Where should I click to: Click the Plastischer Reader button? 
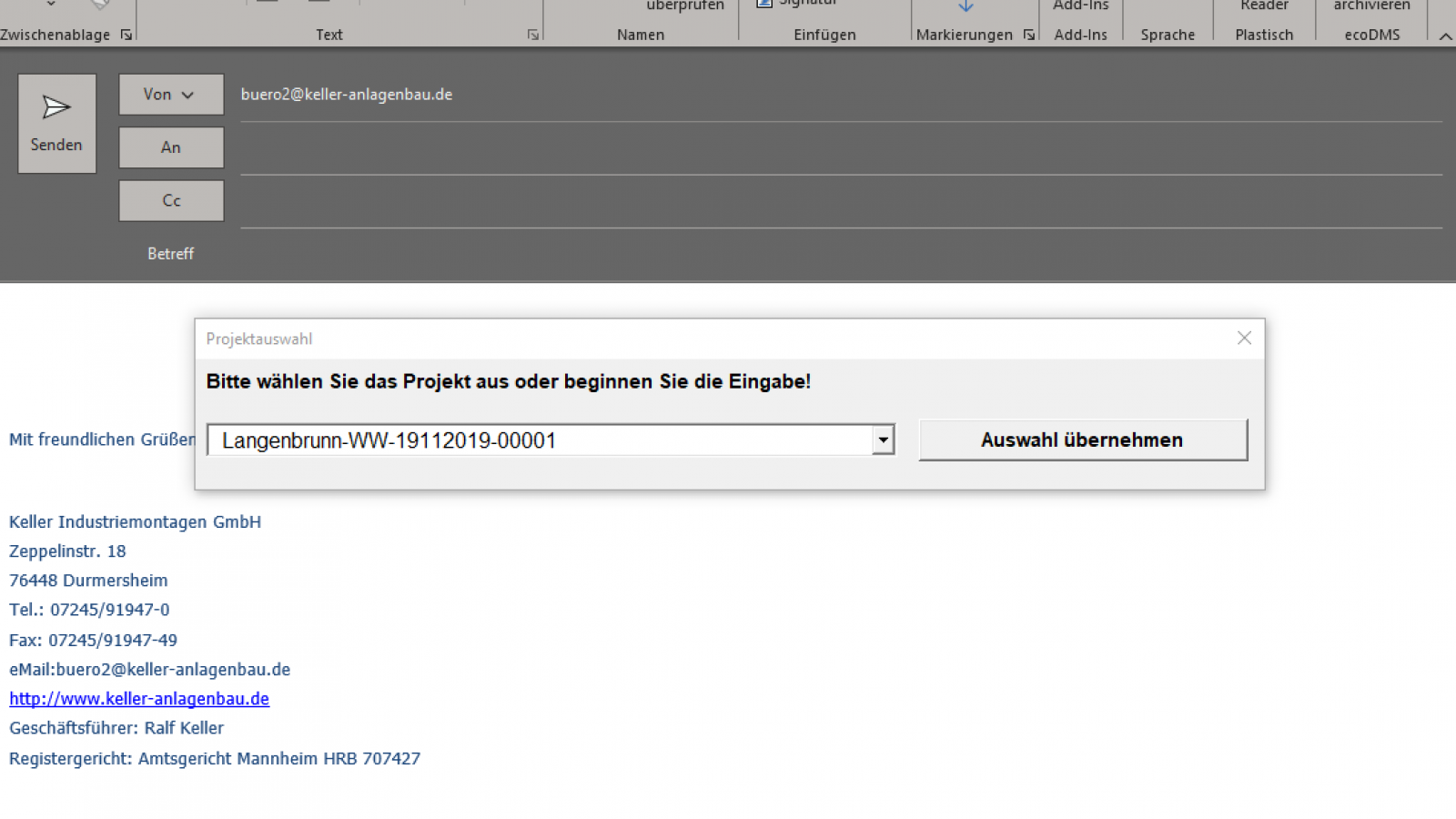1264,7
